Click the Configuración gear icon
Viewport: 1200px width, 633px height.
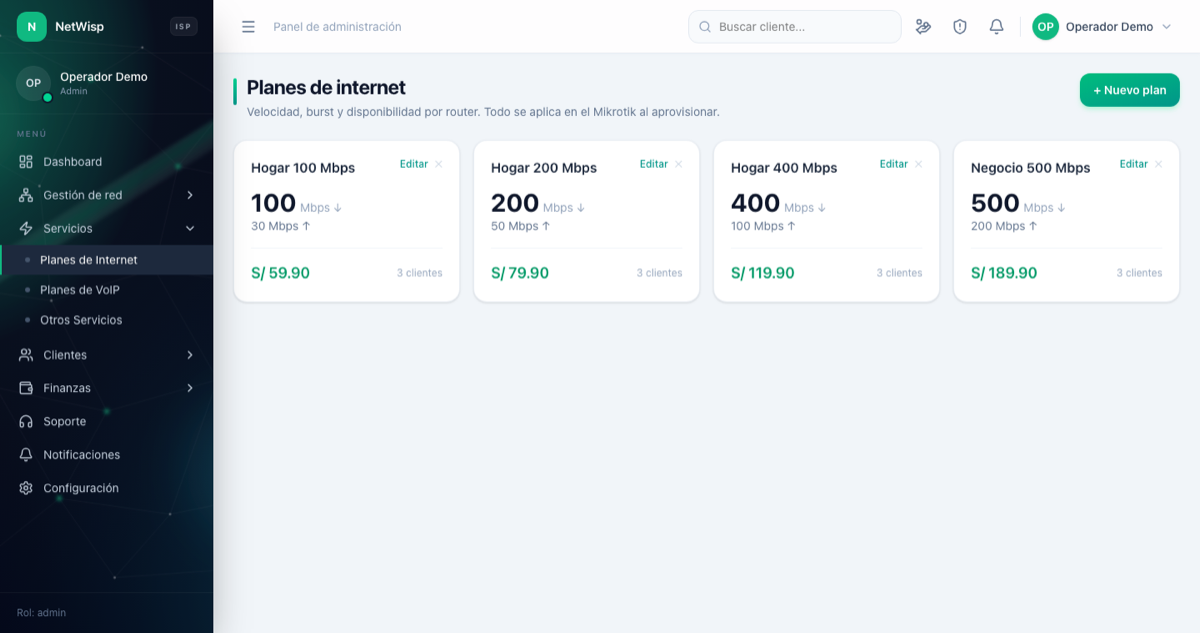click(x=26, y=488)
